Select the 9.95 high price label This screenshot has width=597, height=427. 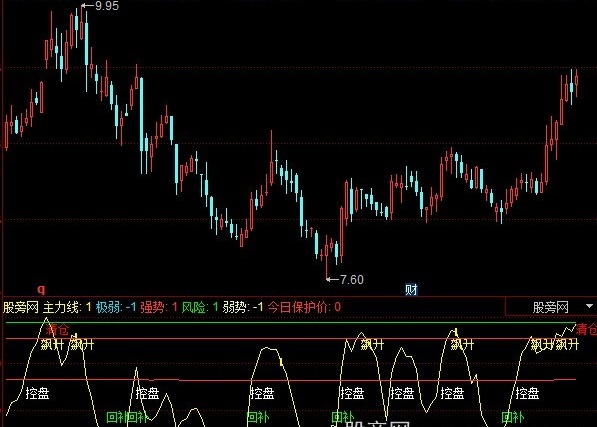pos(107,6)
